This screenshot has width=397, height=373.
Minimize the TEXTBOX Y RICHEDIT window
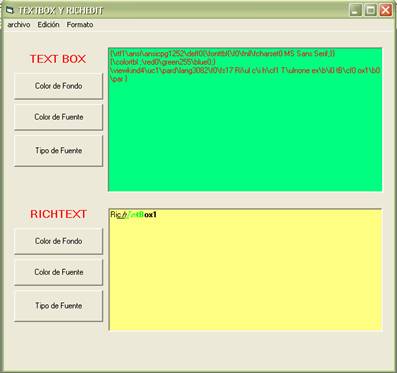click(x=356, y=10)
